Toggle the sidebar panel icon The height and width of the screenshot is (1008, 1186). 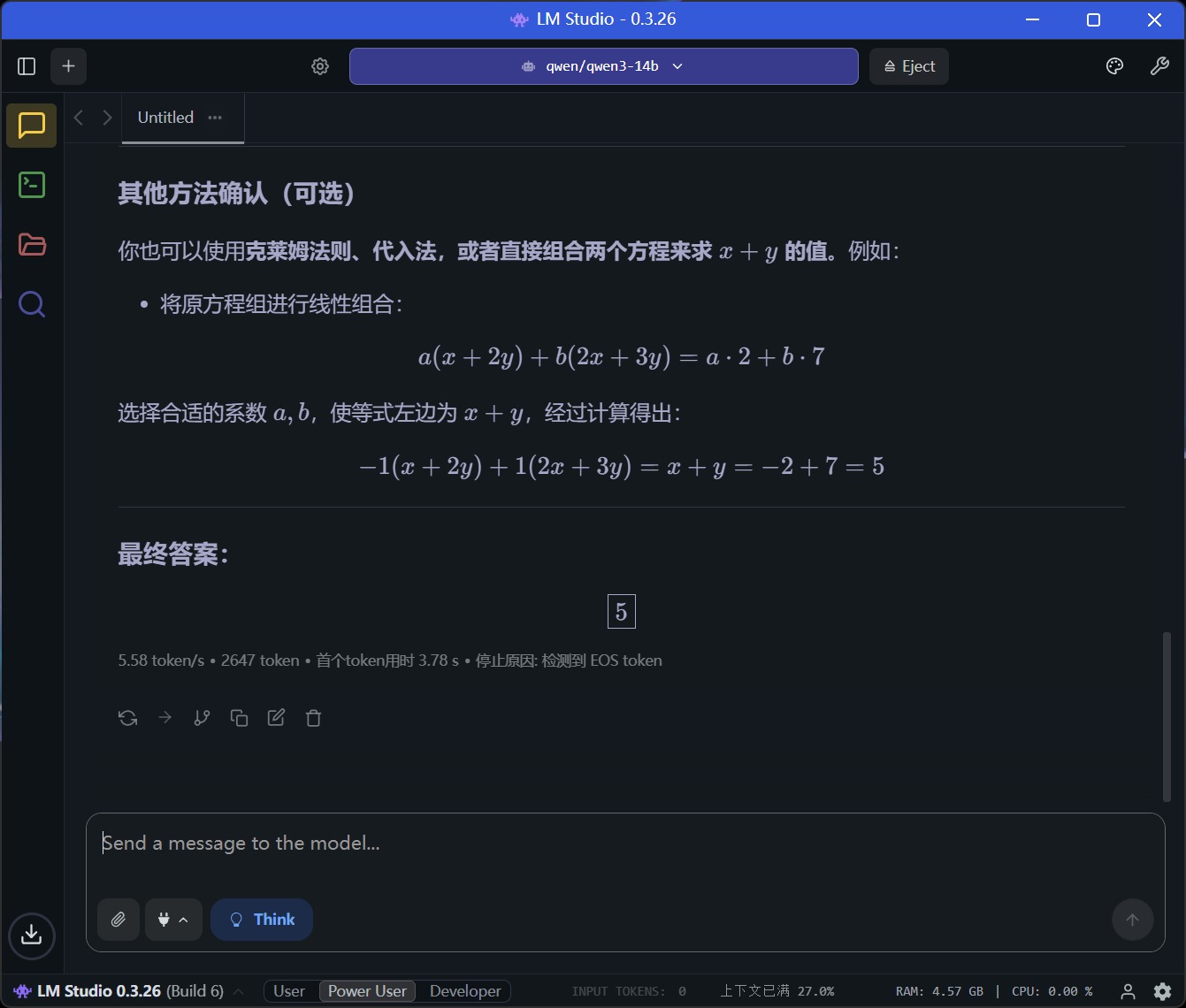tap(27, 66)
